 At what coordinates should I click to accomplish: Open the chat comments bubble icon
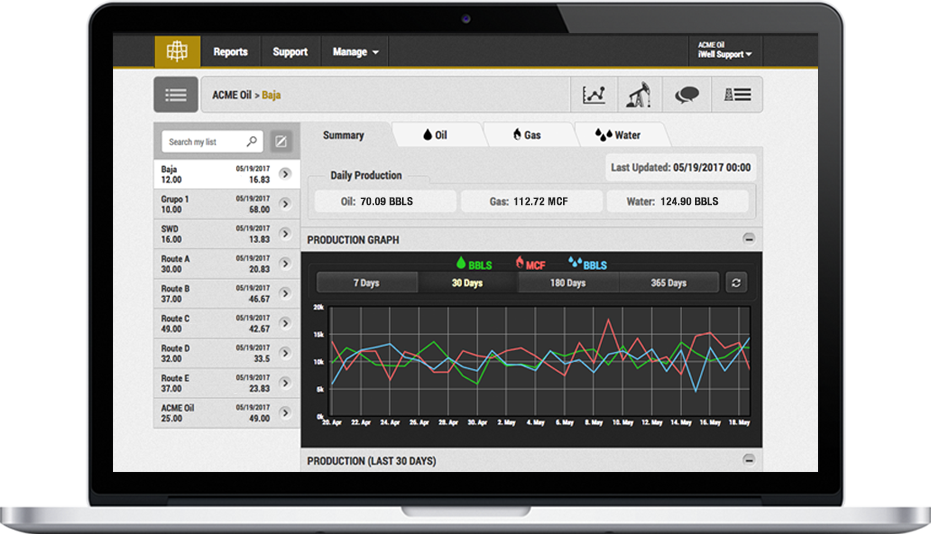pyautogui.click(x=686, y=95)
